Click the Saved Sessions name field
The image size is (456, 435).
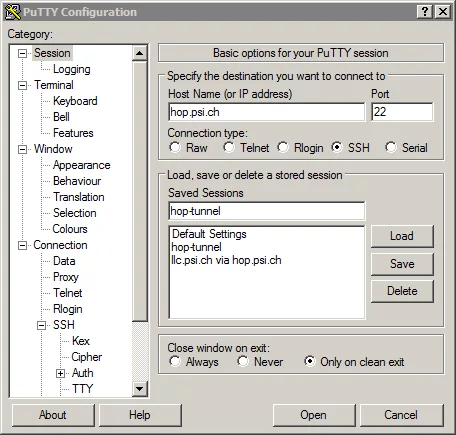(x=267, y=211)
